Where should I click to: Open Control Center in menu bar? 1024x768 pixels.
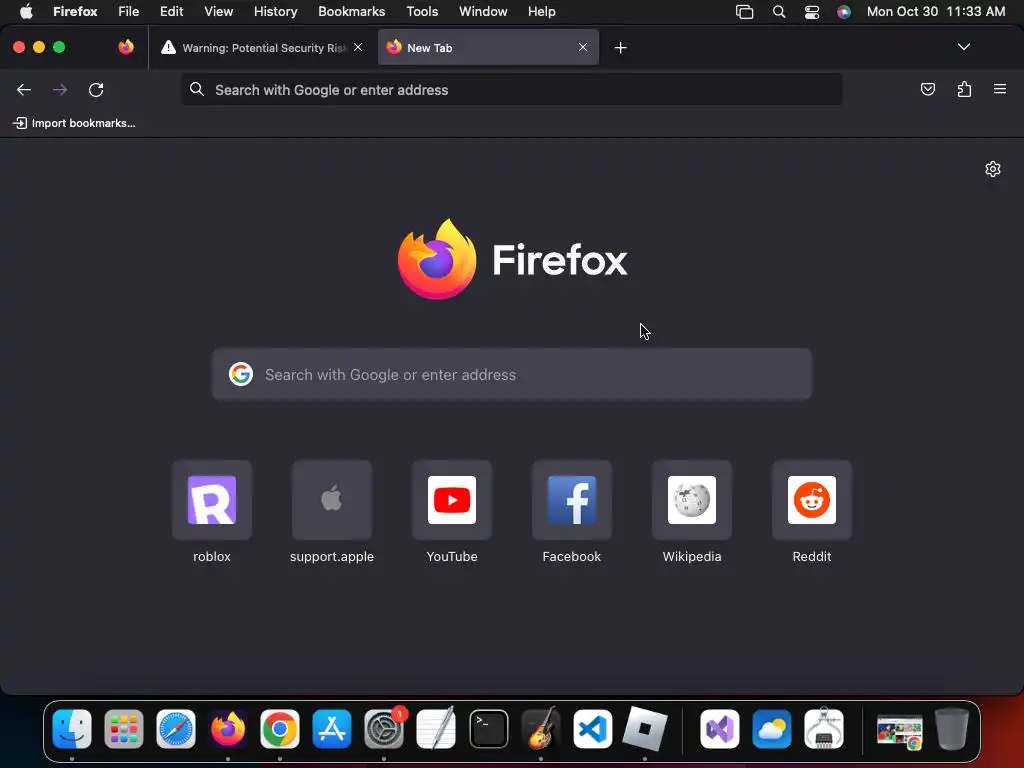pyautogui.click(x=812, y=12)
